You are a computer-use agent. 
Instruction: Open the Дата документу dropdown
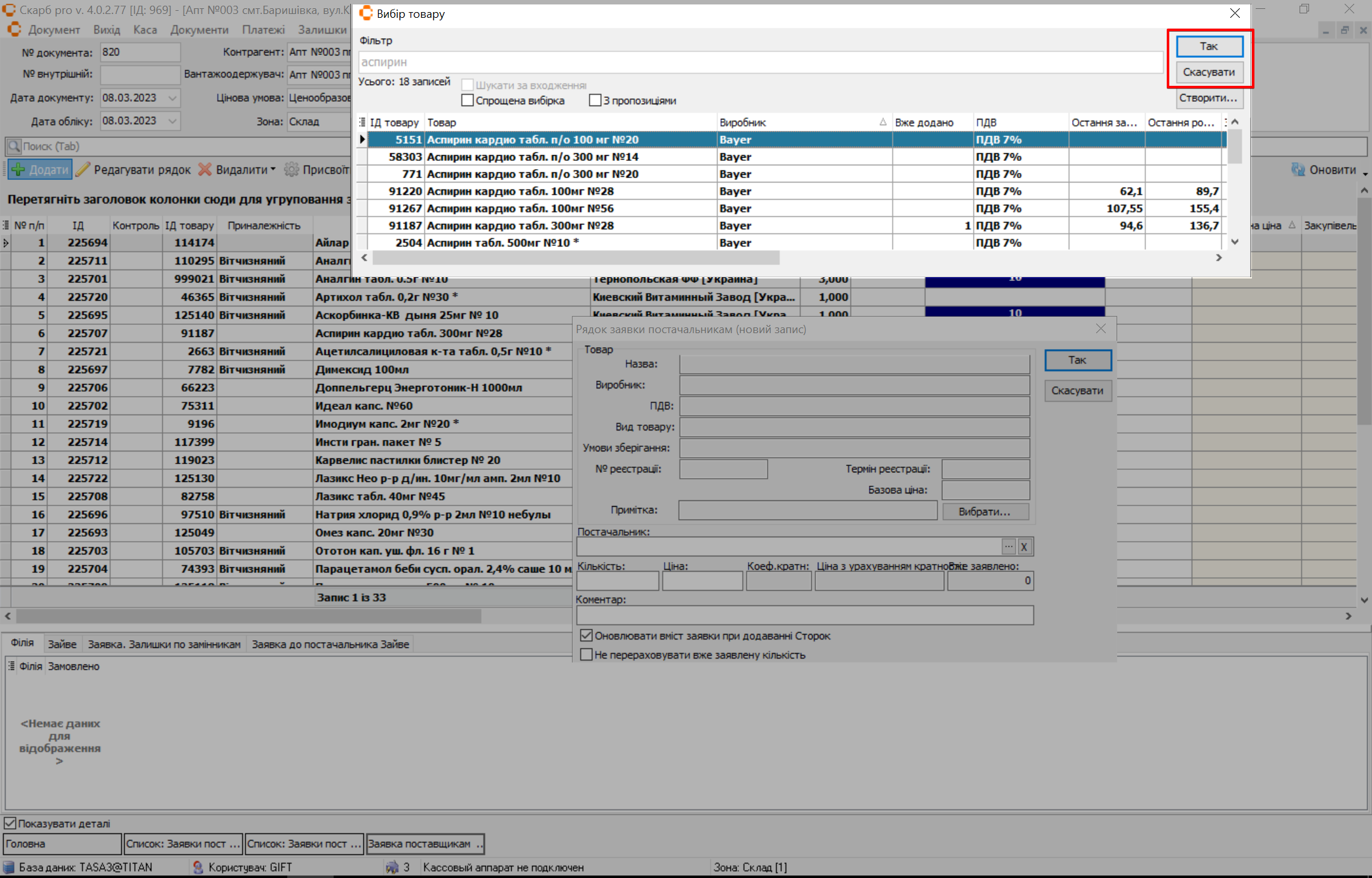172,98
